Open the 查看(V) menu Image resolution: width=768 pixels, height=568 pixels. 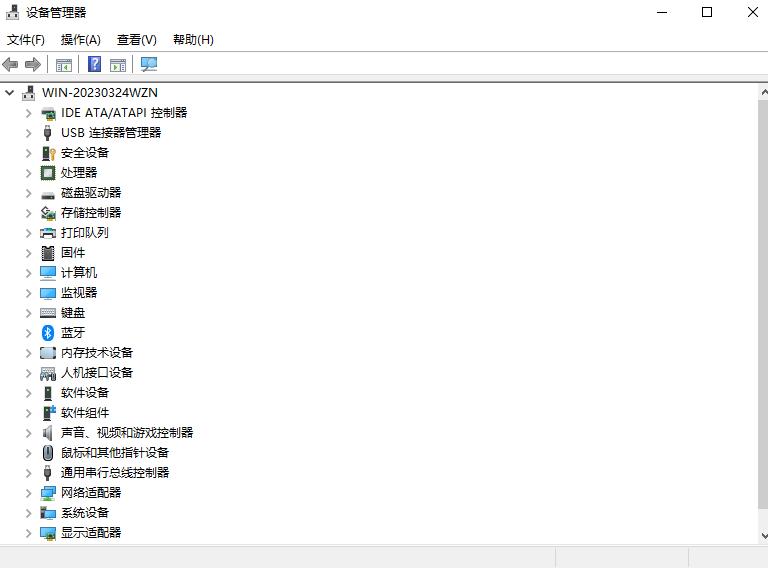137,40
